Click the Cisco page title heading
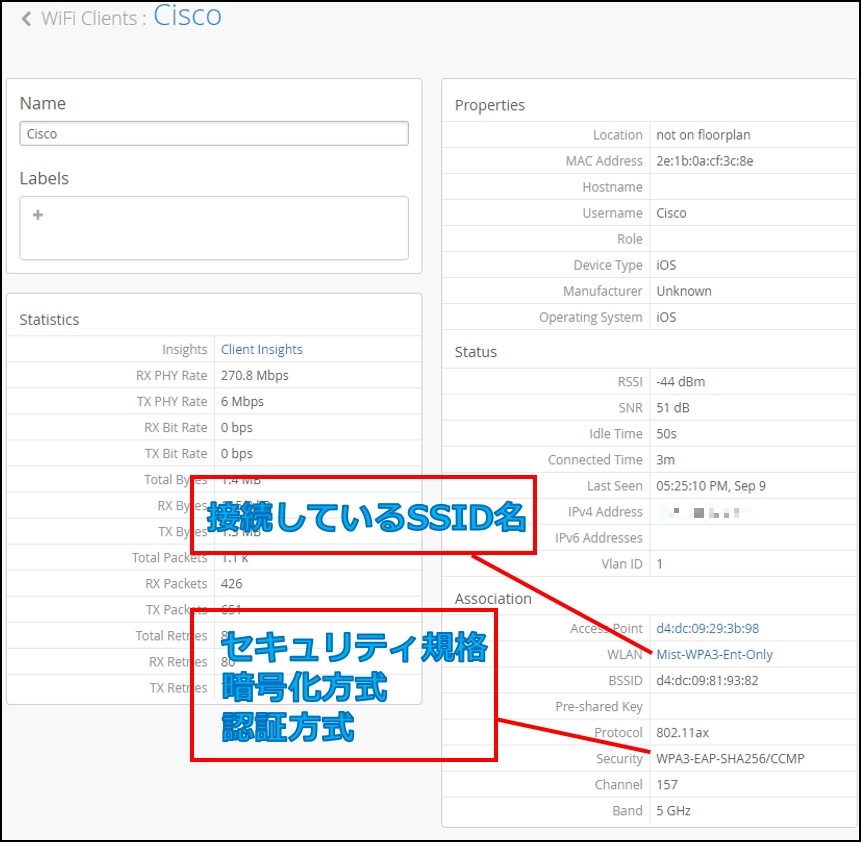Image resolution: width=861 pixels, height=842 pixels. tap(187, 15)
